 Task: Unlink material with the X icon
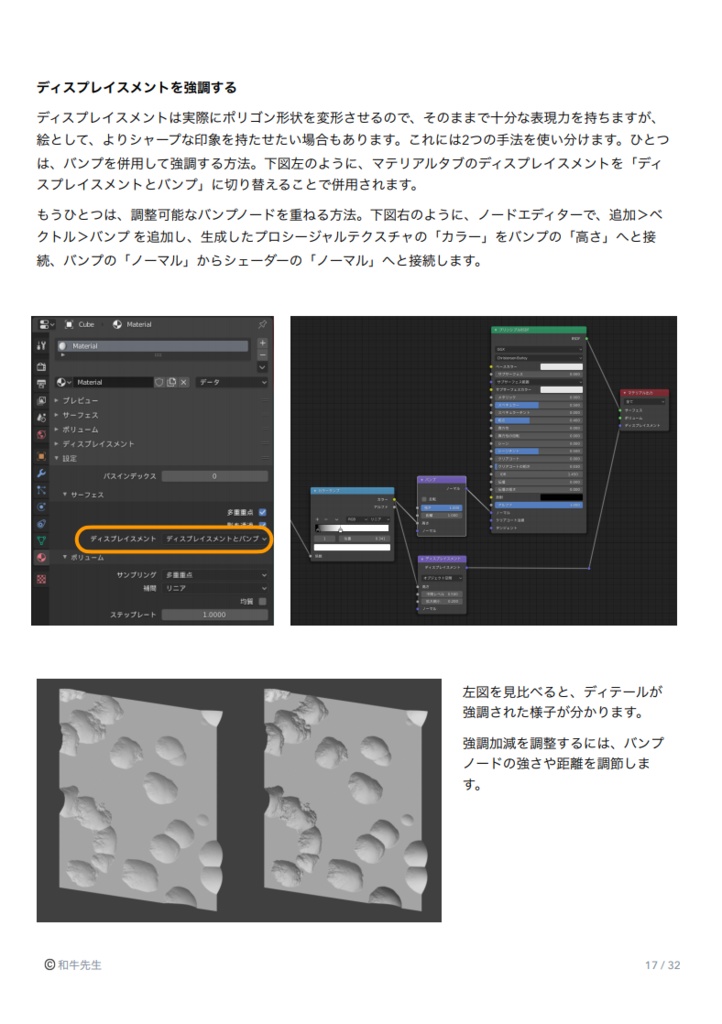[183, 382]
